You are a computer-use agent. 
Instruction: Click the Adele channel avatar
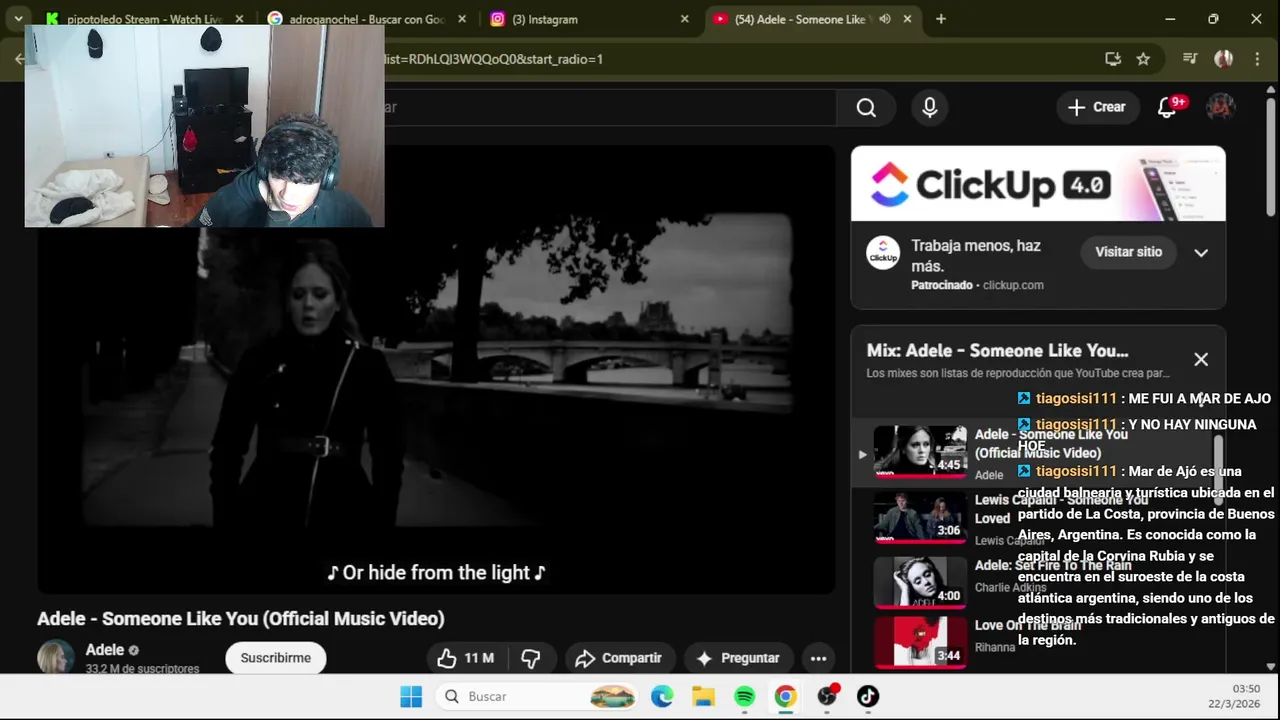(x=56, y=657)
